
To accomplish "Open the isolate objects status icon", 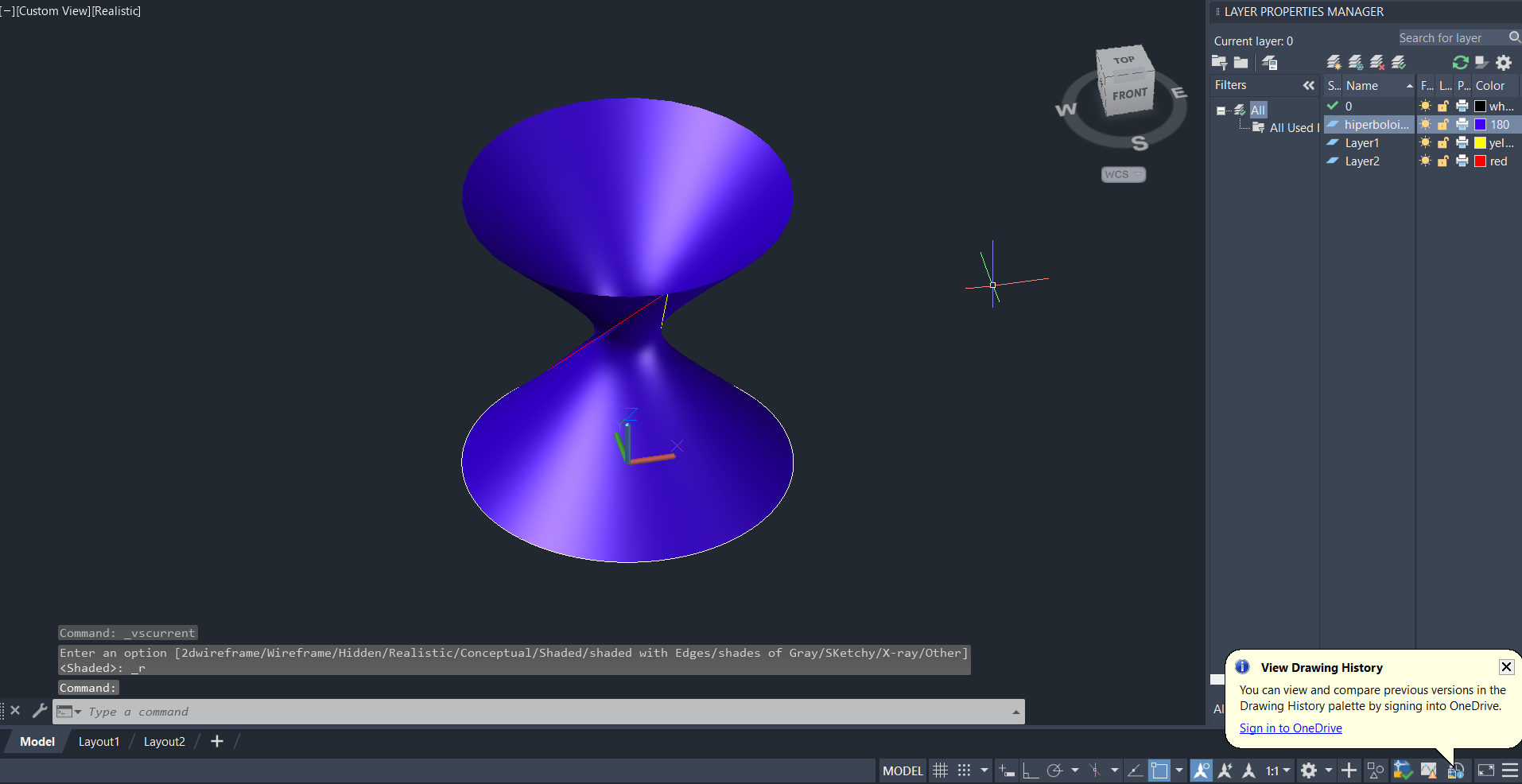I will pos(1376,770).
